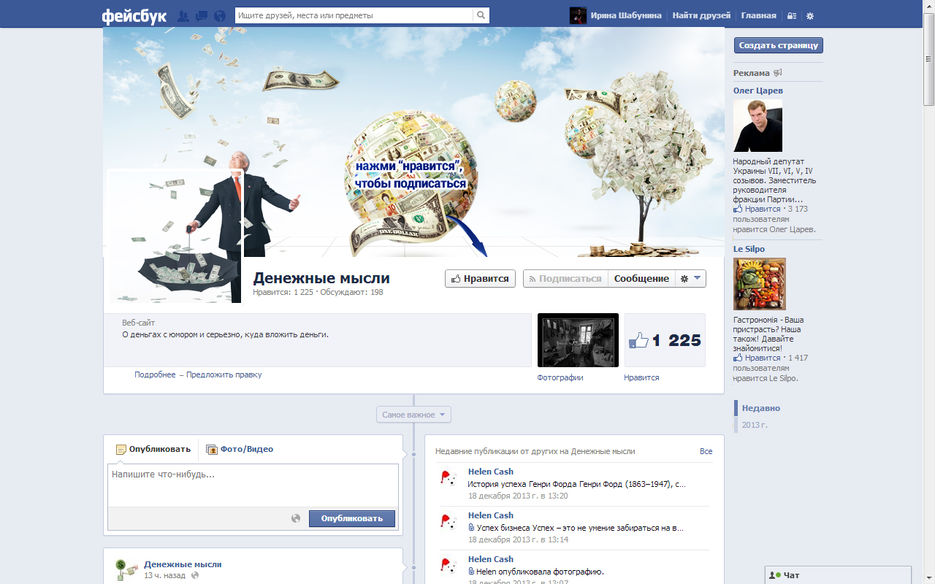
Task: Like the Le Silpo ad via Нравится
Action: (x=762, y=358)
